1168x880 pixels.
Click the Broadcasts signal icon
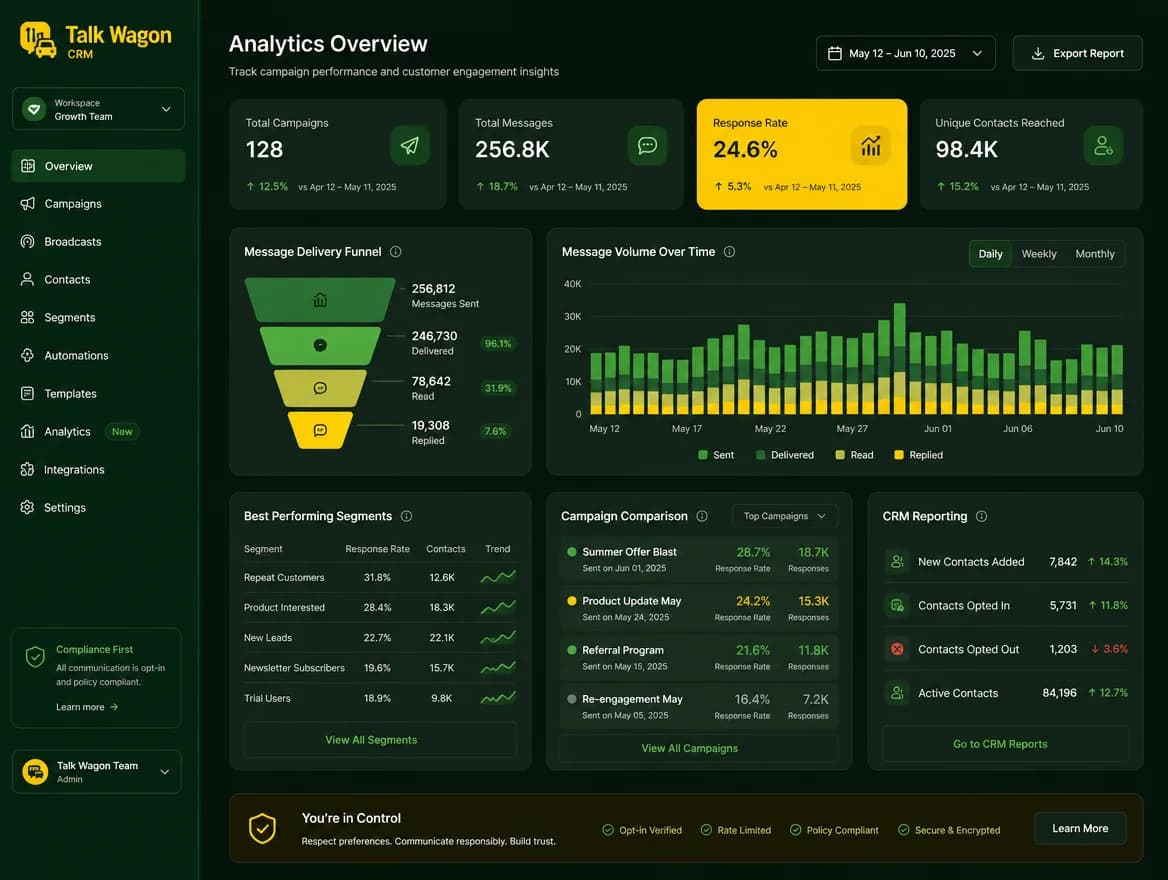pos(28,241)
